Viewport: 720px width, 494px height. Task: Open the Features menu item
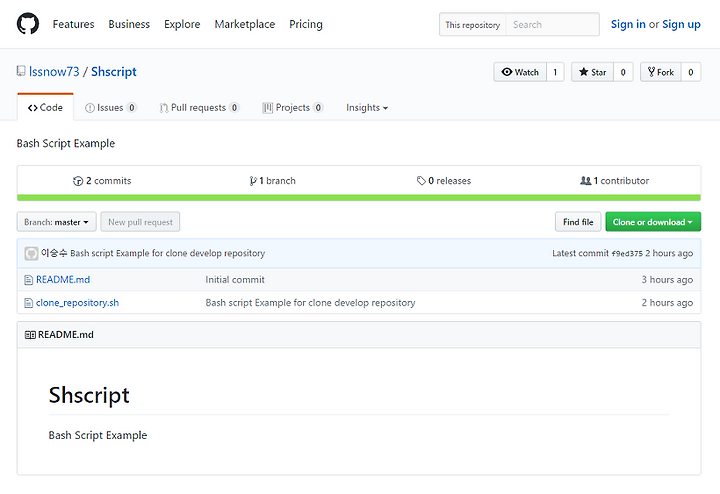73,24
